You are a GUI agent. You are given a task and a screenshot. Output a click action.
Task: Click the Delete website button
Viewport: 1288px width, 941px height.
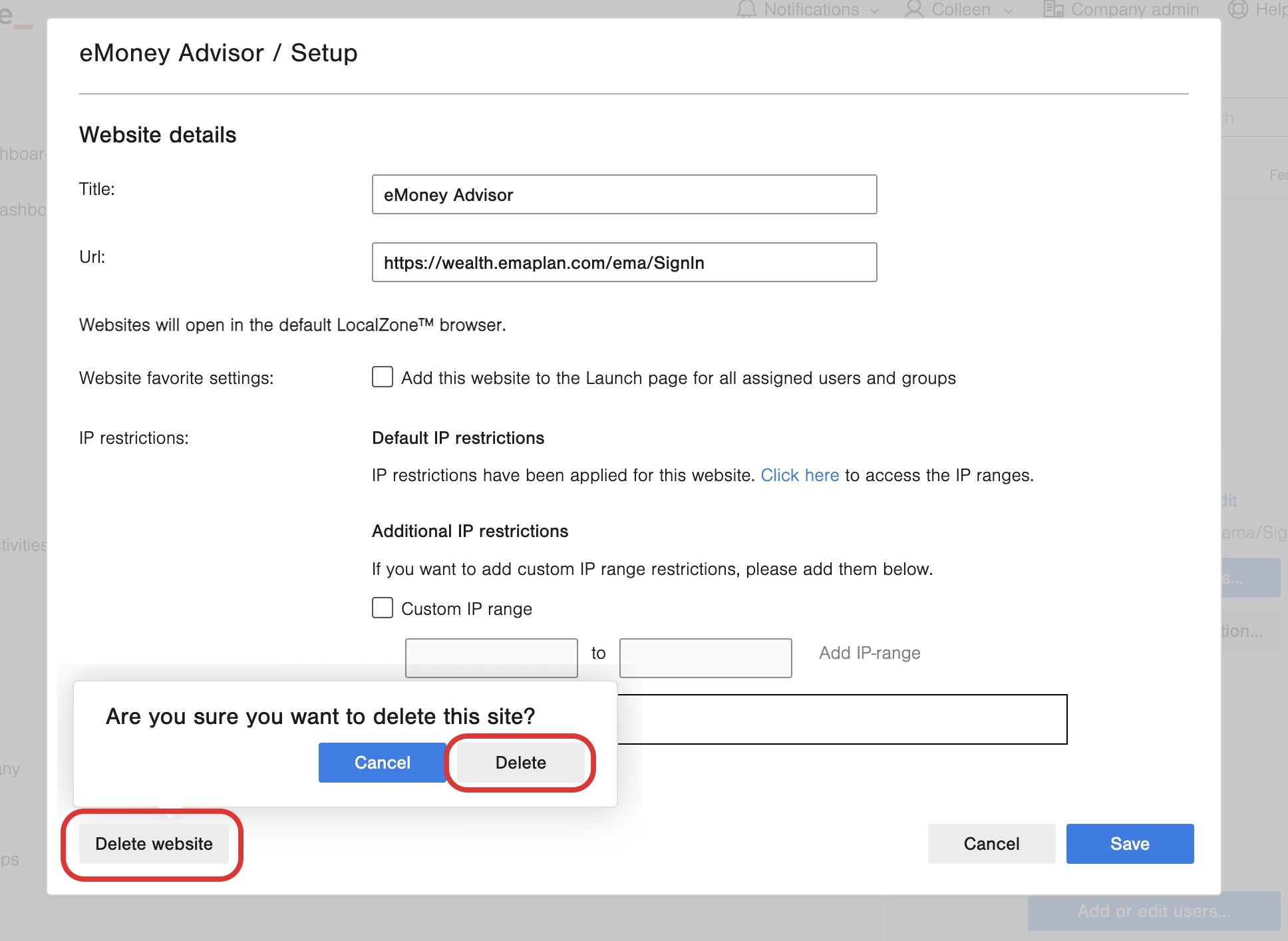click(154, 844)
